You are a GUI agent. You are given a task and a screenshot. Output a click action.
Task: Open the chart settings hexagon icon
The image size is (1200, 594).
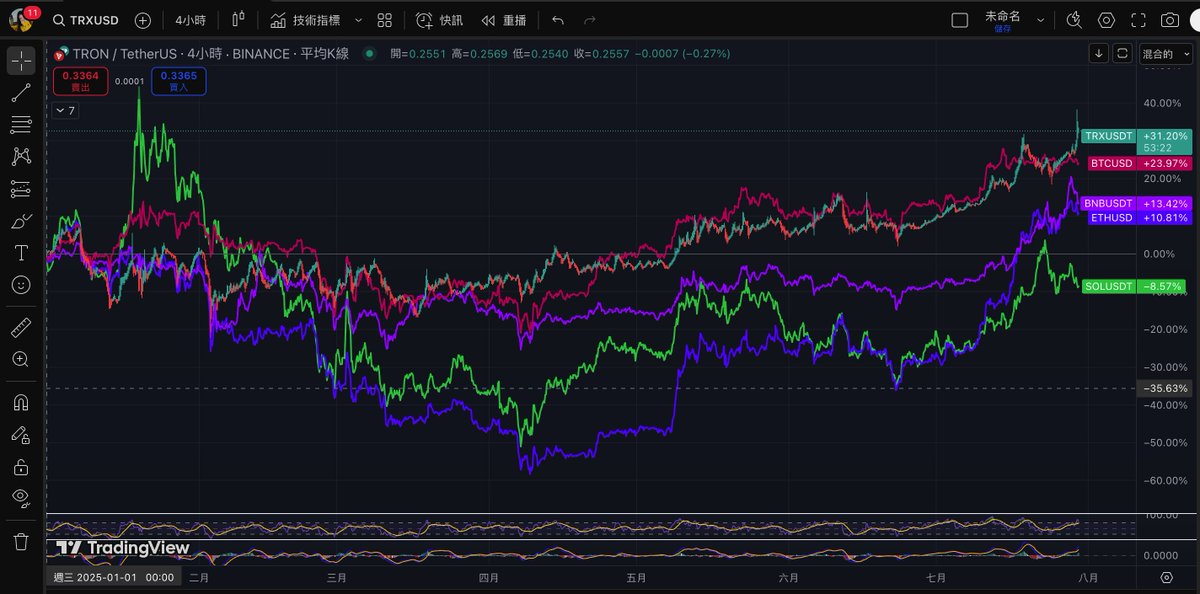[1106, 20]
